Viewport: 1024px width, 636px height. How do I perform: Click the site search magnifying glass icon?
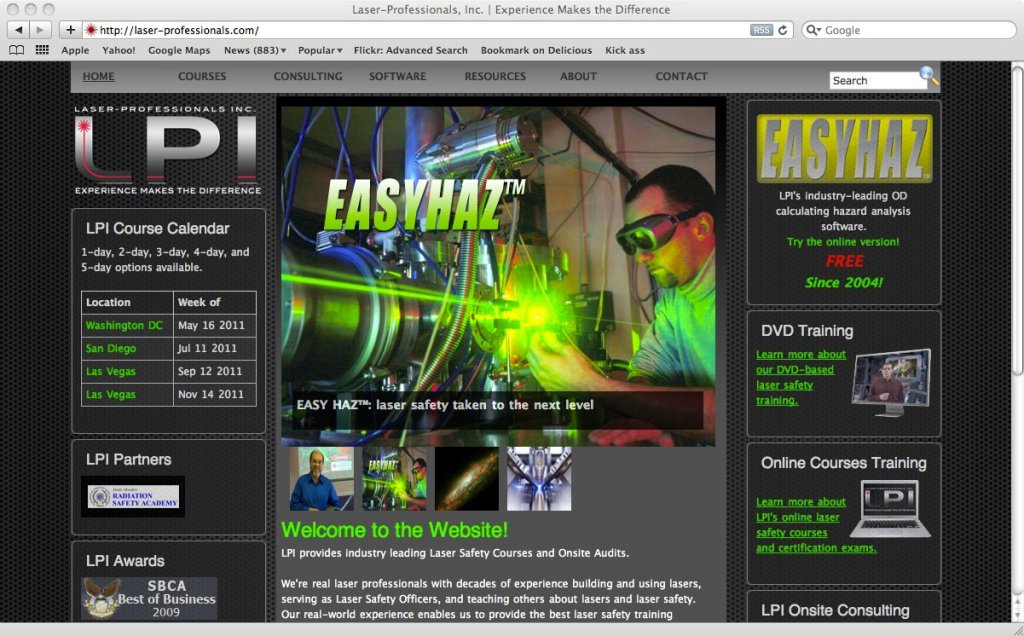[929, 76]
